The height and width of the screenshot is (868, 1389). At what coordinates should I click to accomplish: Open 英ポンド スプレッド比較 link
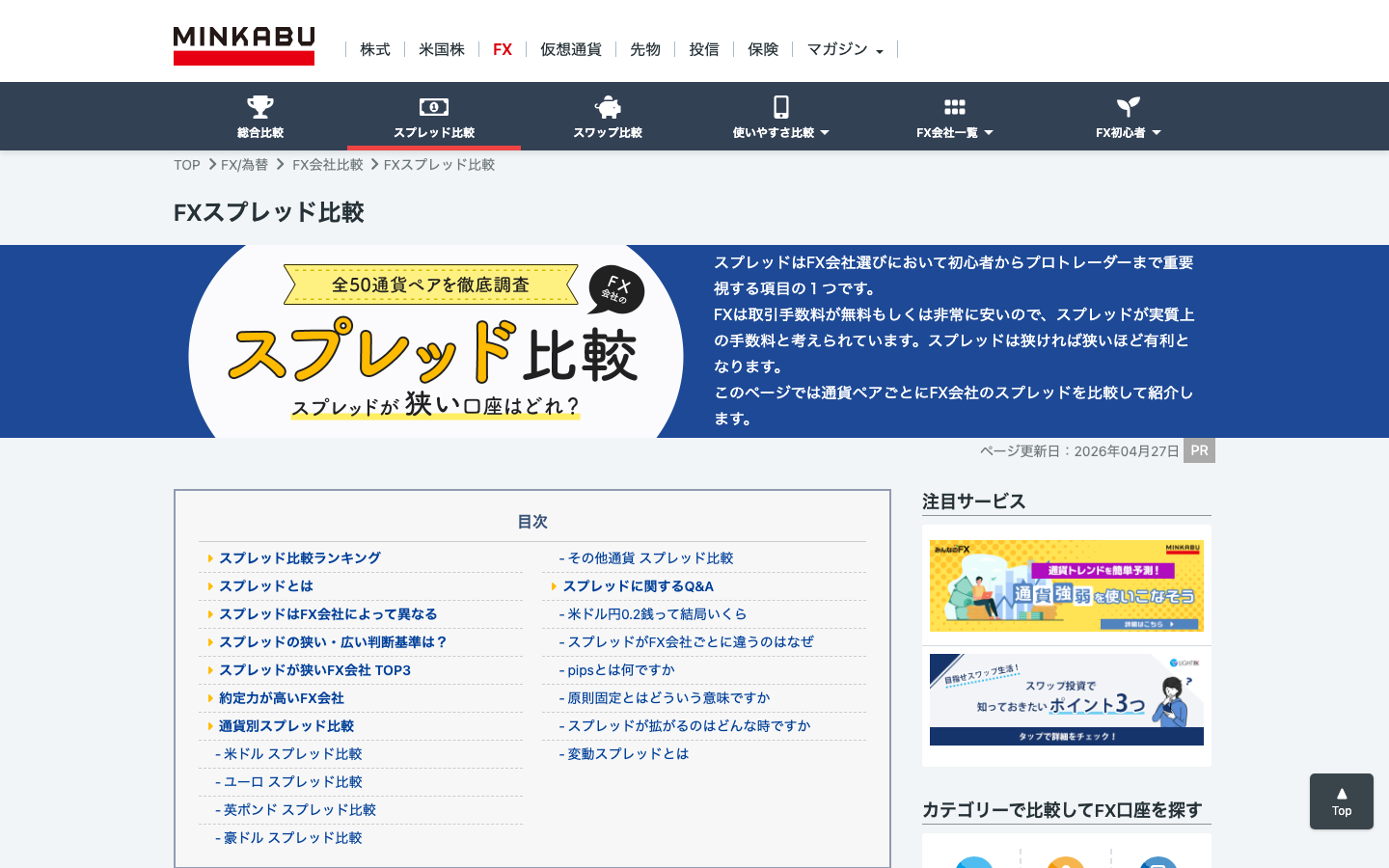300,810
